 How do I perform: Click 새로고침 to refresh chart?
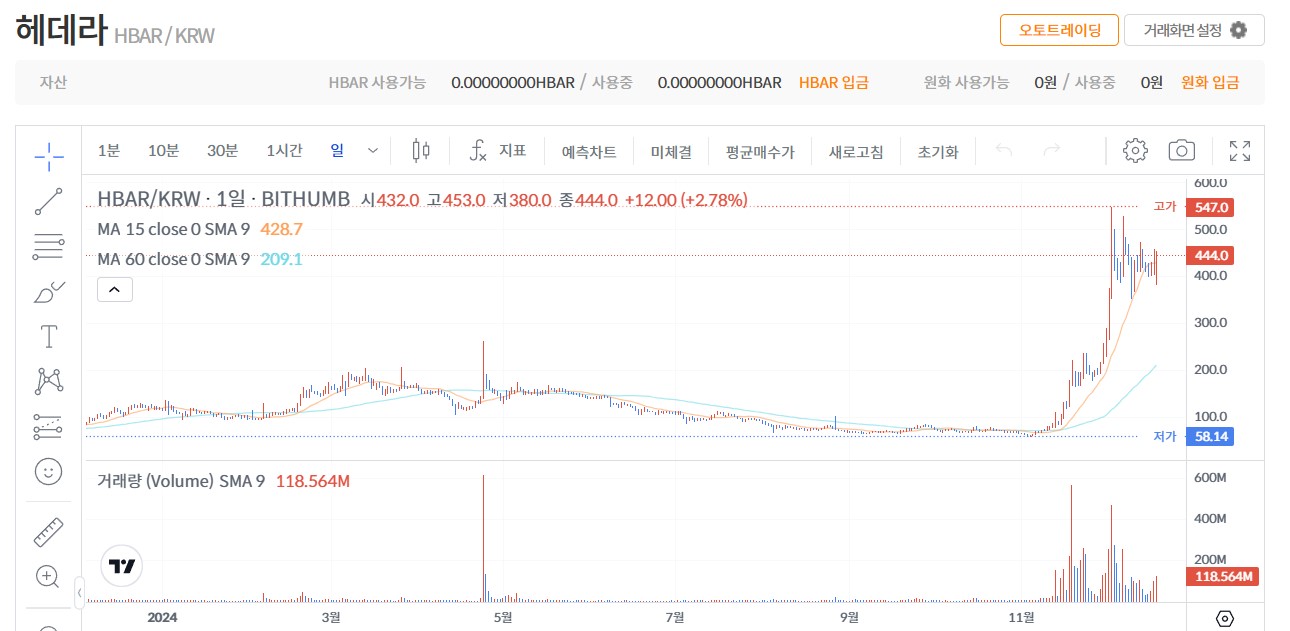(x=856, y=152)
